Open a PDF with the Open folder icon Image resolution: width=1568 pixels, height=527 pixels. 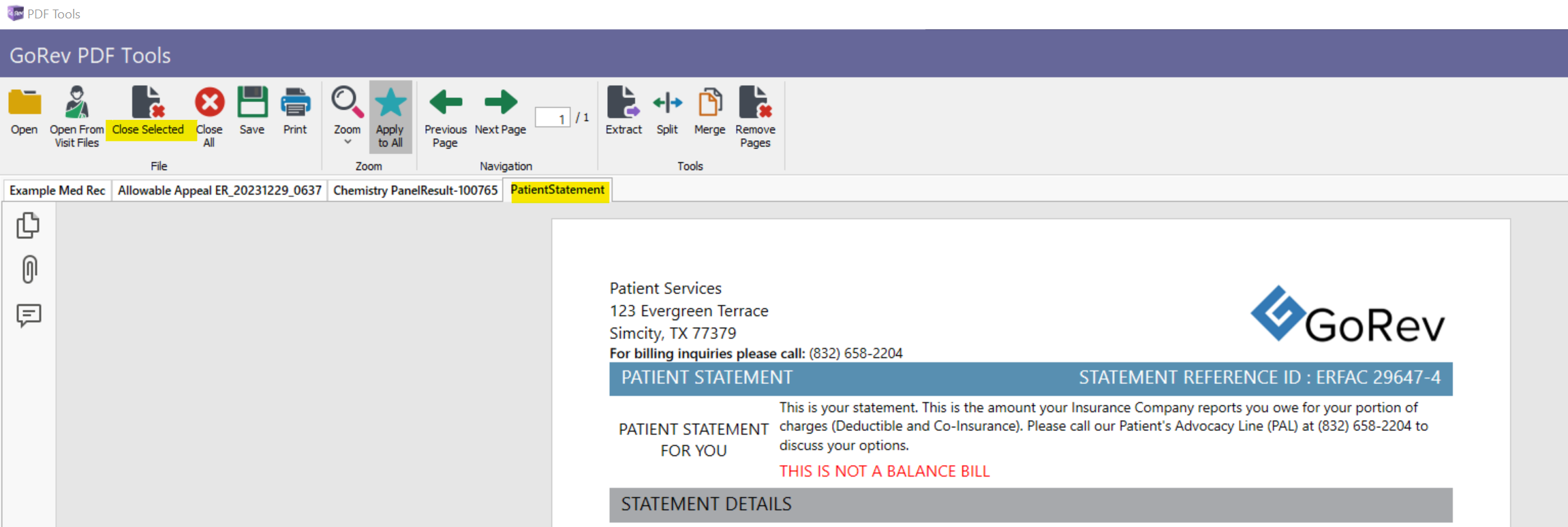pyautogui.click(x=25, y=103)
